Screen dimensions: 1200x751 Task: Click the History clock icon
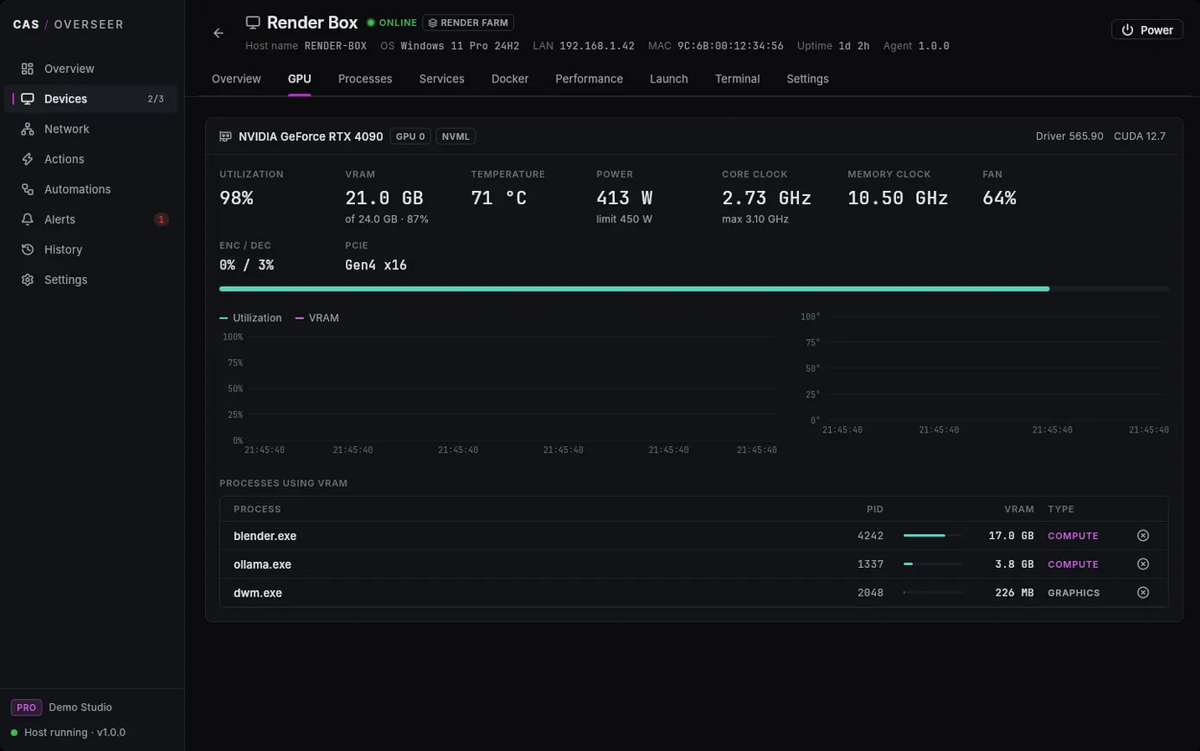(x=27, y=249)
